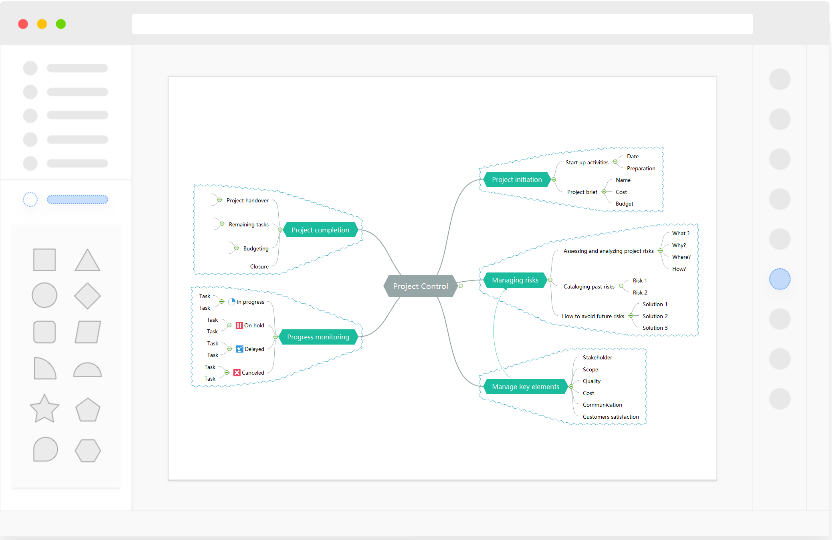This screenshot has width=832, height=540.
Task: Click the active blue circle in right panel
Action: 780,279
